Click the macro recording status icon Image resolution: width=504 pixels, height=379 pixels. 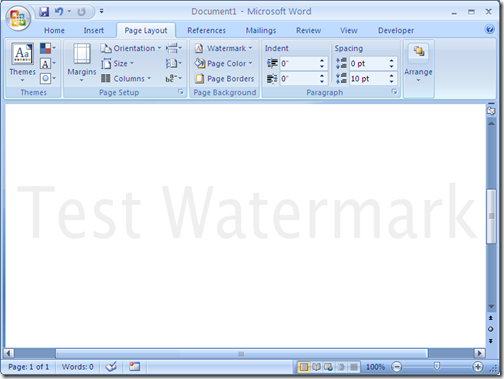click(134, 367)
